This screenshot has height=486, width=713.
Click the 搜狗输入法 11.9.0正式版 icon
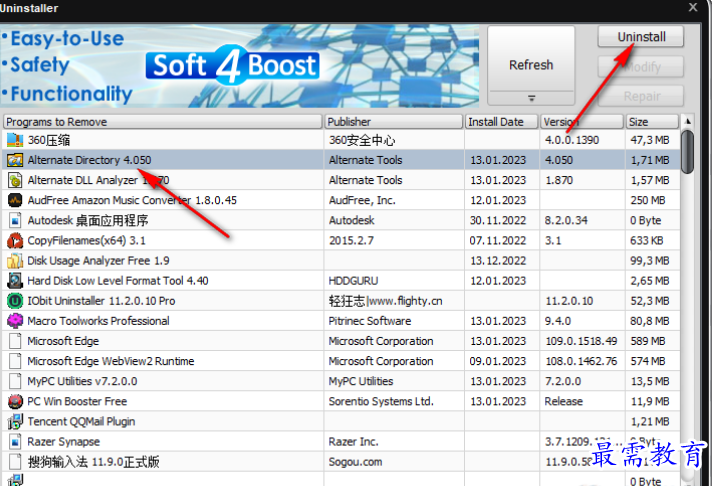pyautogui.click(x=15, y=461)
